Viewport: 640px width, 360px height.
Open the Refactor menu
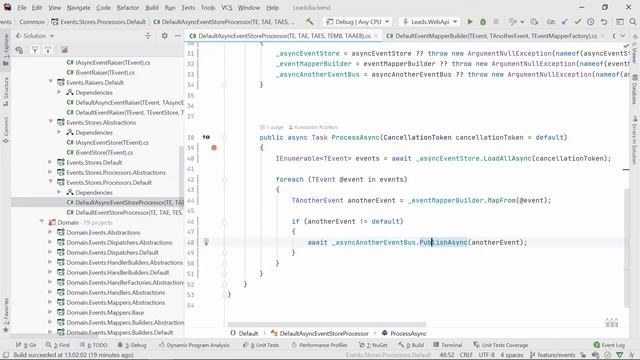[x=128, y=7]
